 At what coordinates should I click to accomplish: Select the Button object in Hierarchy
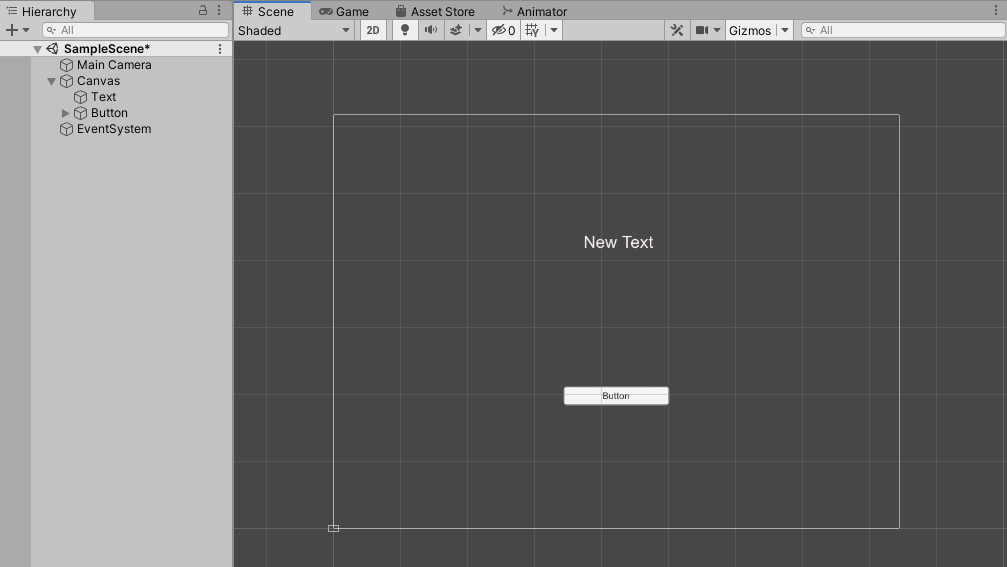coord(109,113)
